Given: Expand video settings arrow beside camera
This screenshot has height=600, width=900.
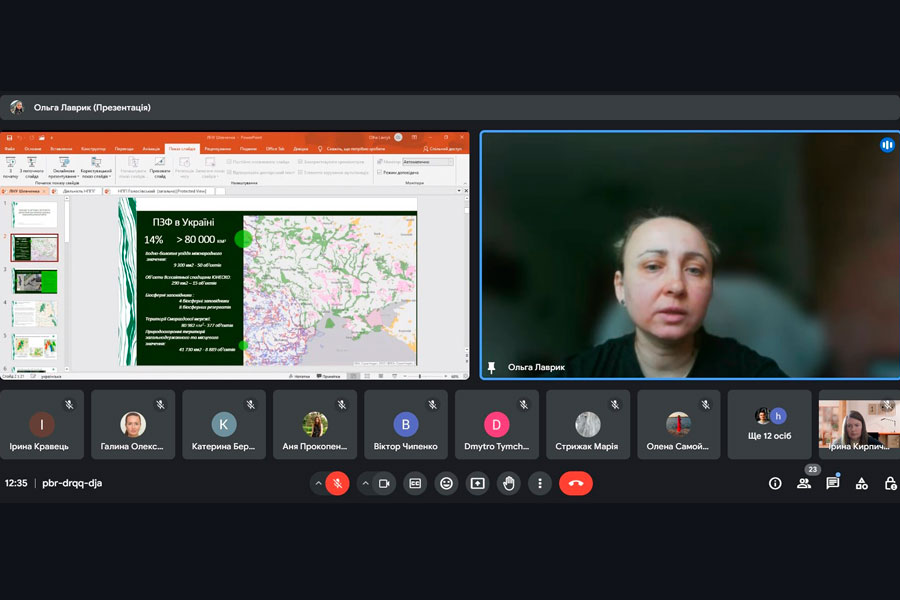Looking at the screenshot, I should pos(365,483).
